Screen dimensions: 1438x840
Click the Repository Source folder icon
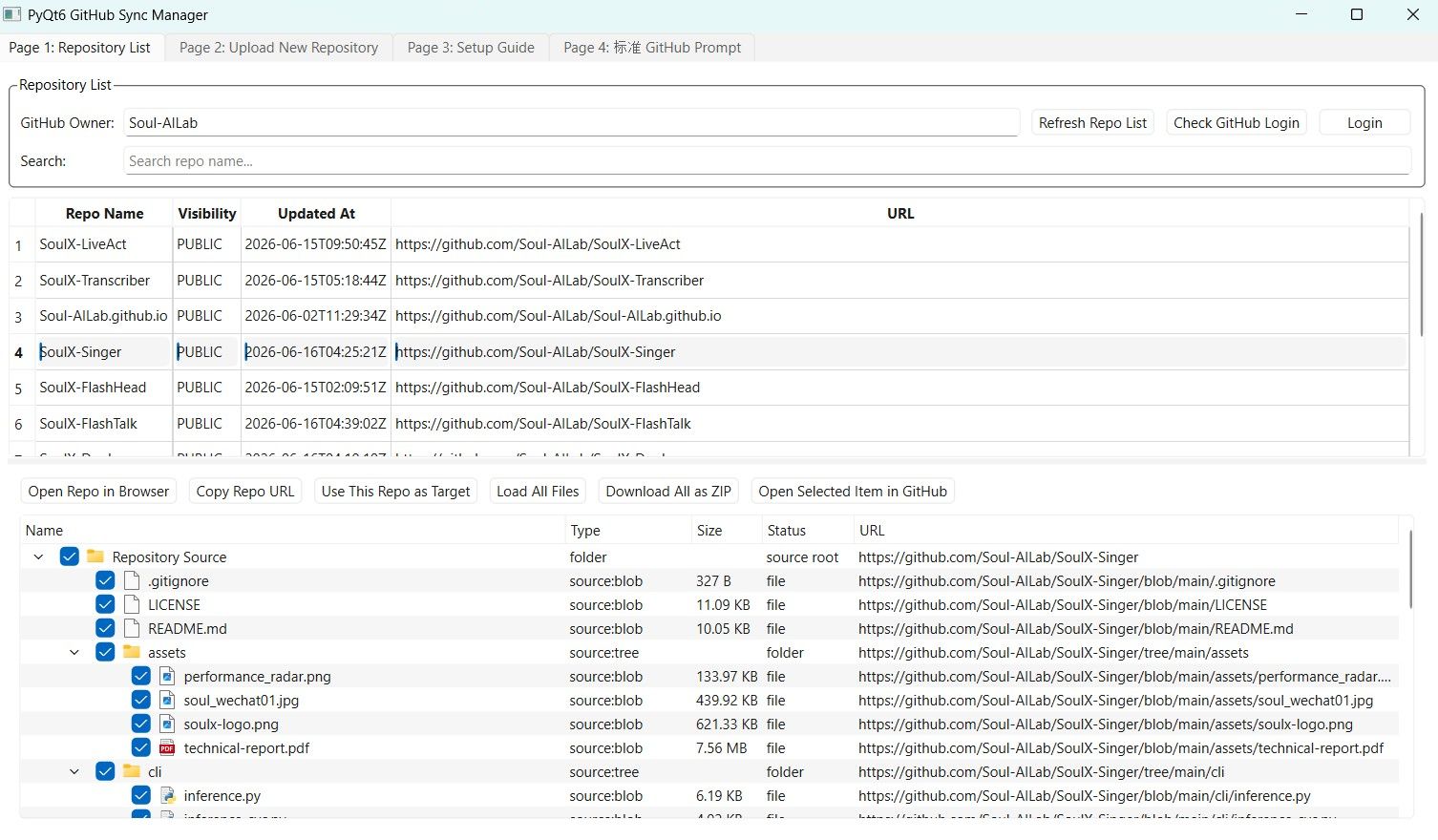tap(95, 556)
